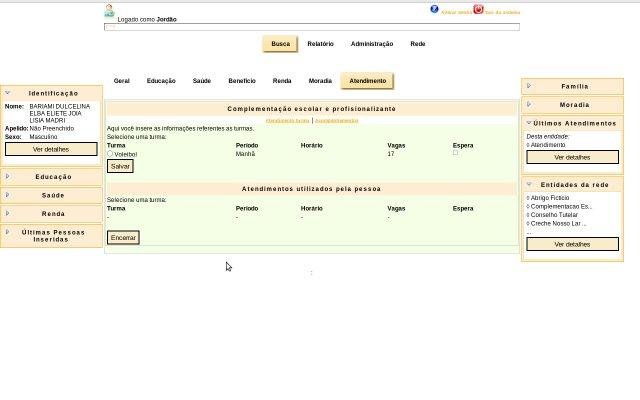The height and width of the screenshot is (400, 640).
Task: Click the 'Complementação escolar e profisionalizante' header
Action: pos(311,109)
